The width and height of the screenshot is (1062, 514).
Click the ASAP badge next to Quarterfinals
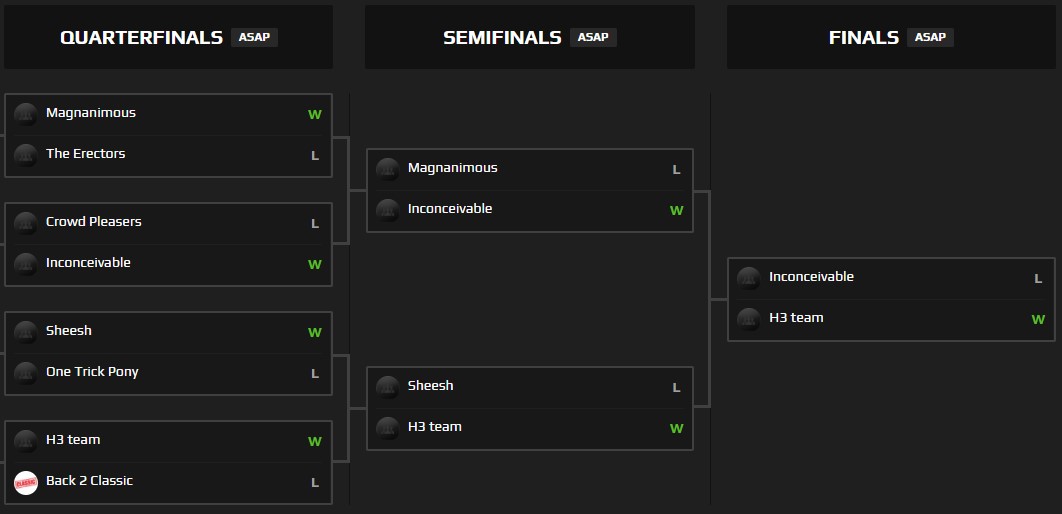254,38
